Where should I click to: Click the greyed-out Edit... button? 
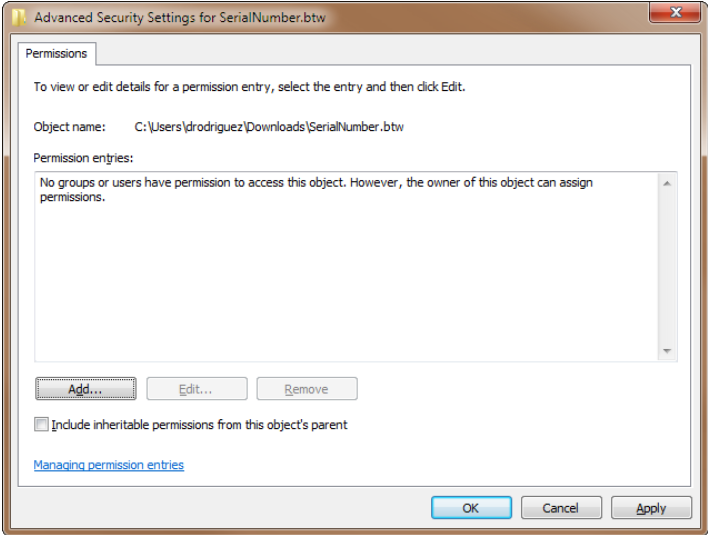[x=196, y=389]
